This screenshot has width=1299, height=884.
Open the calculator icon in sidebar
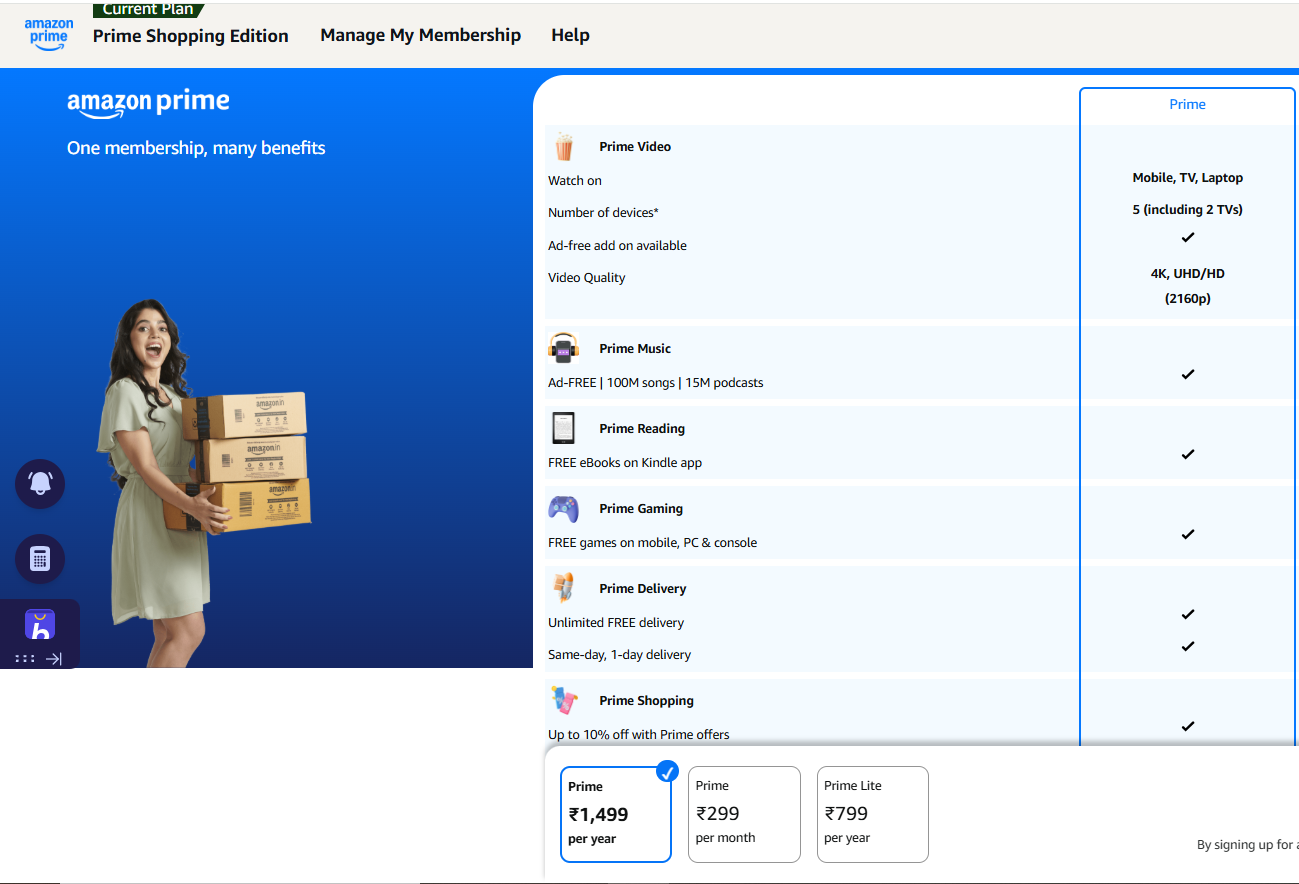click(40, 559)
